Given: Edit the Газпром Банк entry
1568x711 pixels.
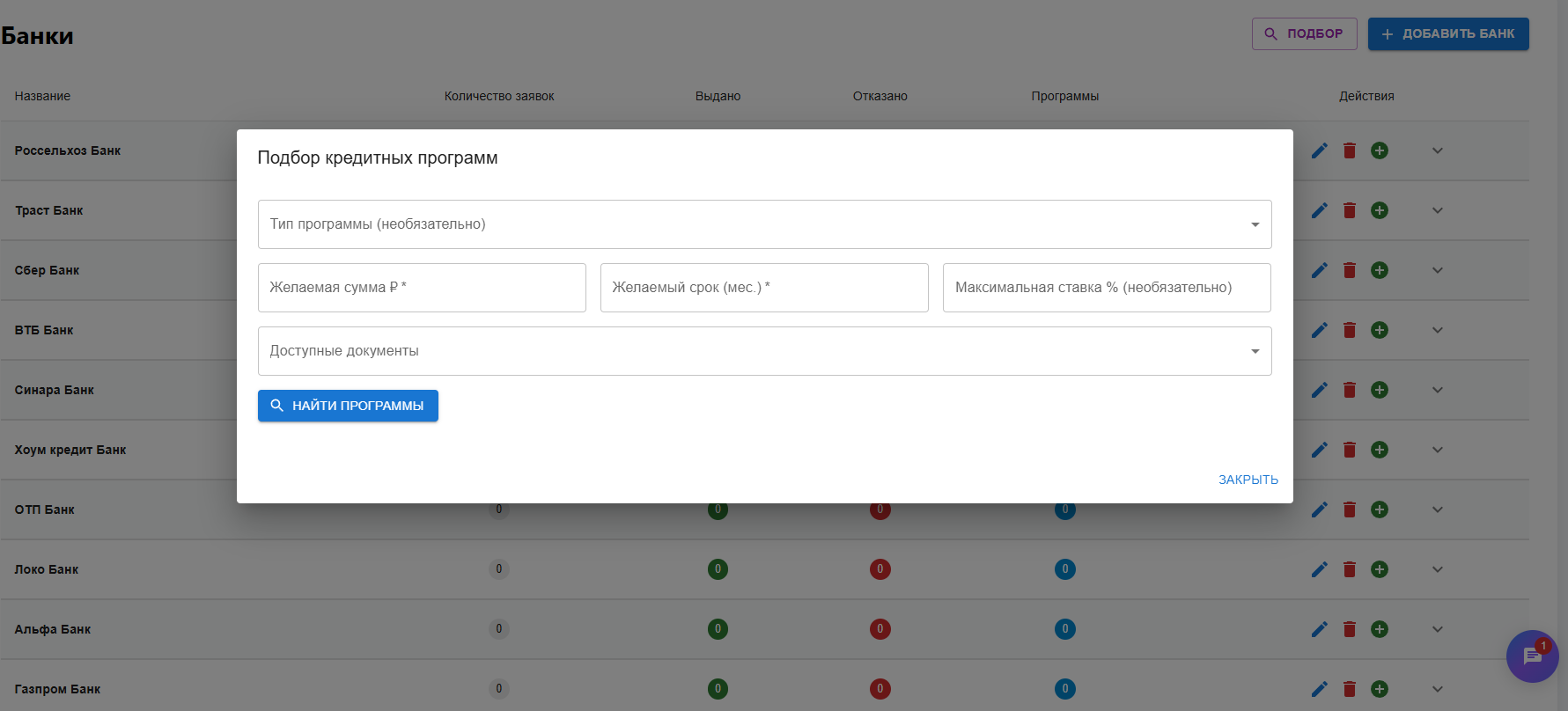Looking at the screenshot, I should point(1319,689).
